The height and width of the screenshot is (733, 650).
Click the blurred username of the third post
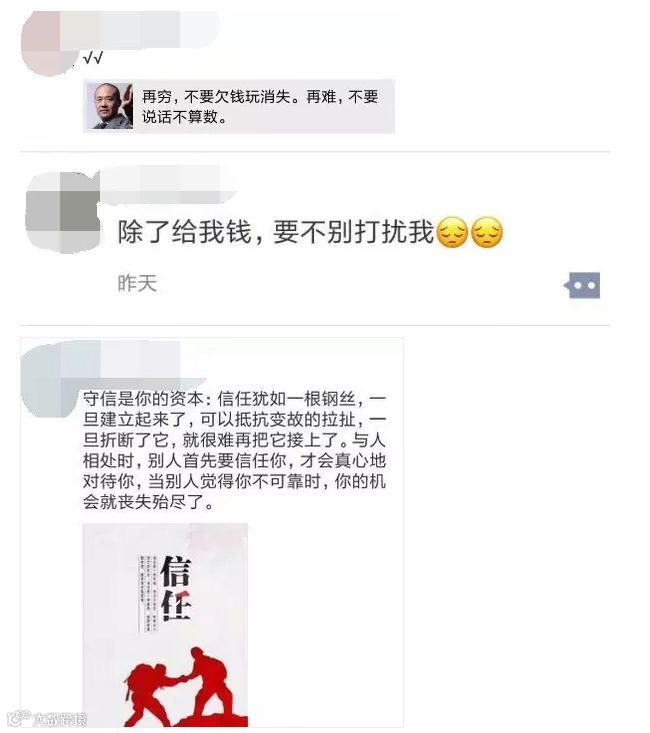coord(140,360)
